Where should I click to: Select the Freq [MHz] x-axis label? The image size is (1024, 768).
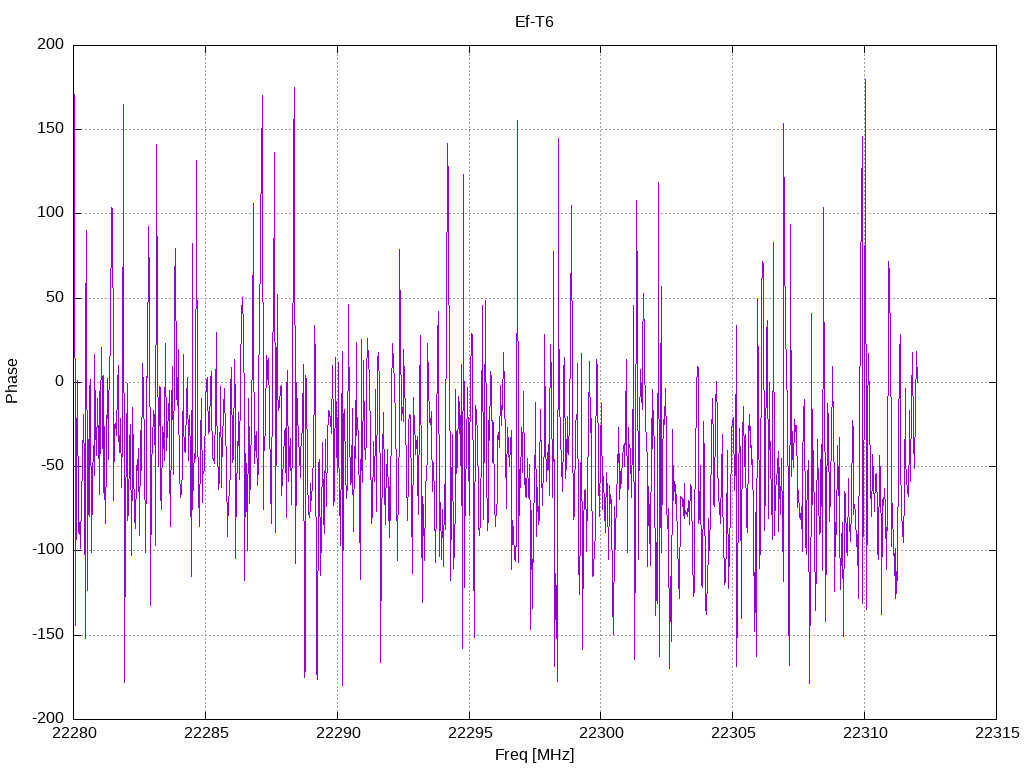(534, 754)
